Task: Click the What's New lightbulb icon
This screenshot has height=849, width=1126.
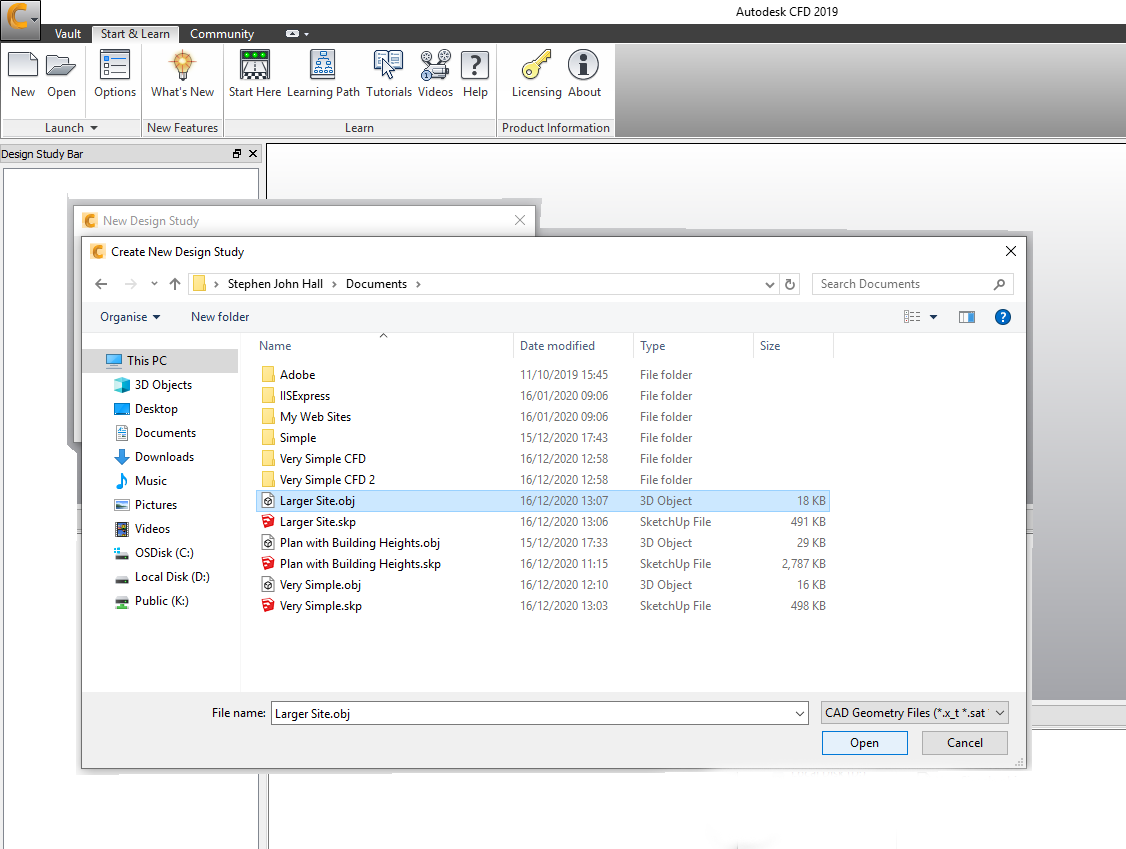Action: 182,67
